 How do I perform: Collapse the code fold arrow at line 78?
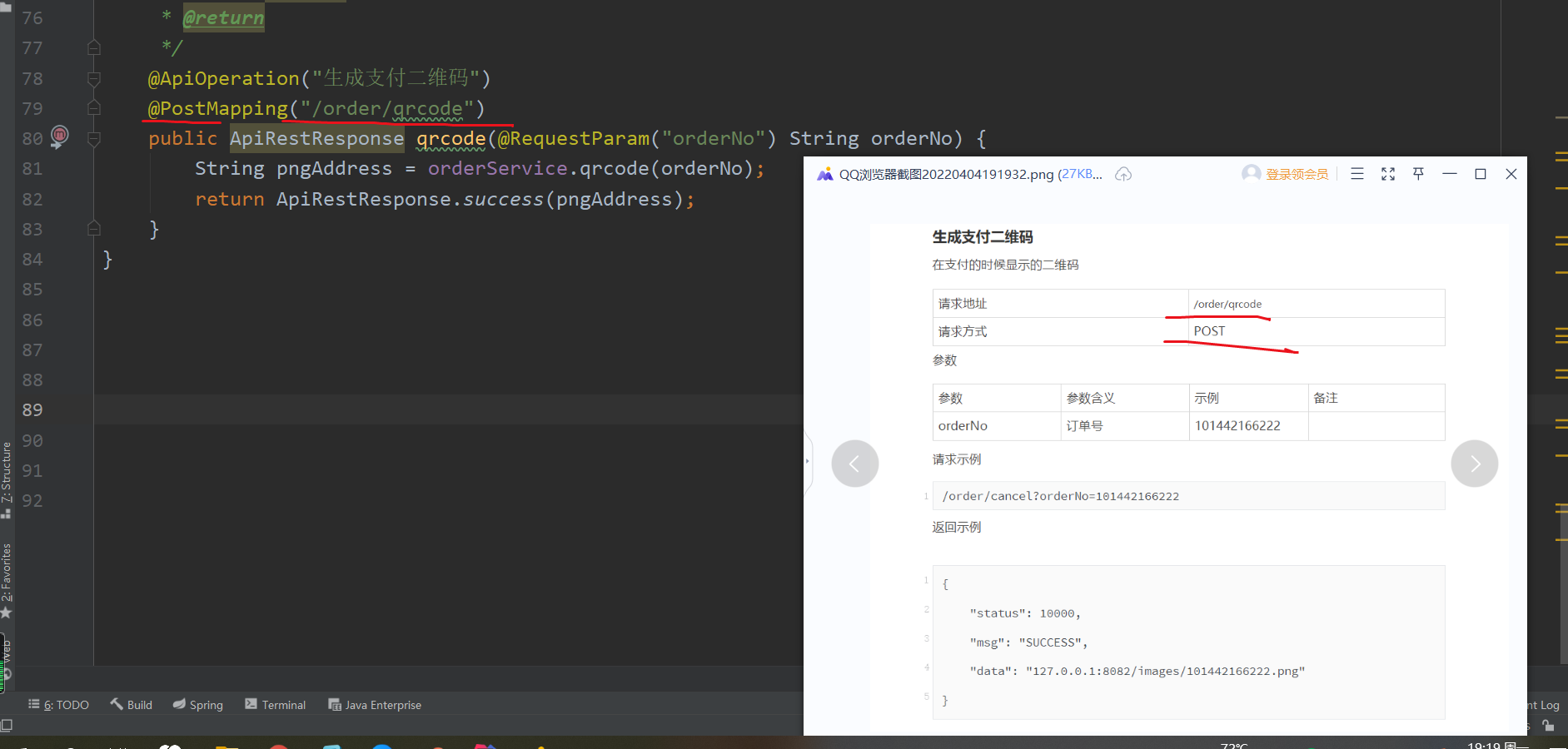(93, 78)
